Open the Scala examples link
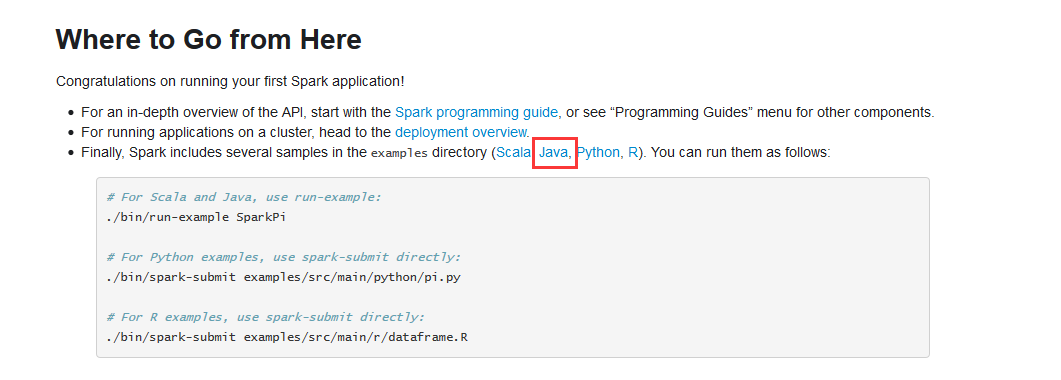 coord(514,153)
